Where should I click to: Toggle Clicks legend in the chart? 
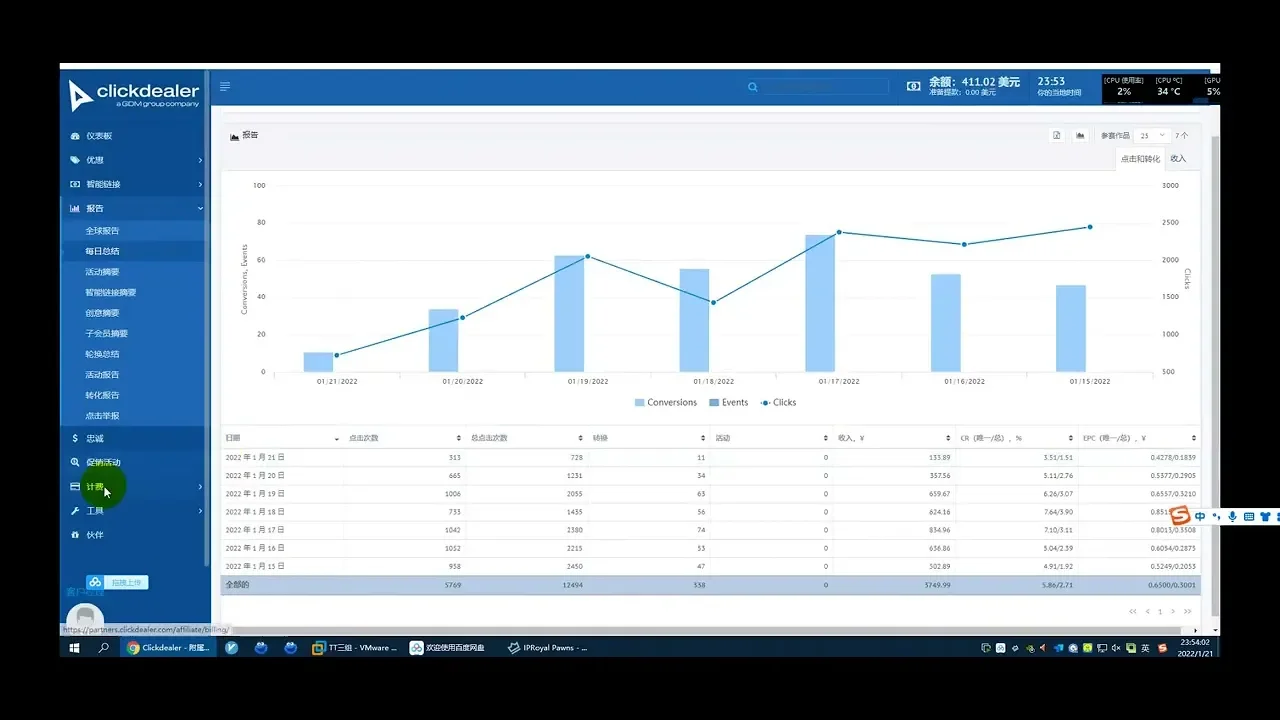778,402
